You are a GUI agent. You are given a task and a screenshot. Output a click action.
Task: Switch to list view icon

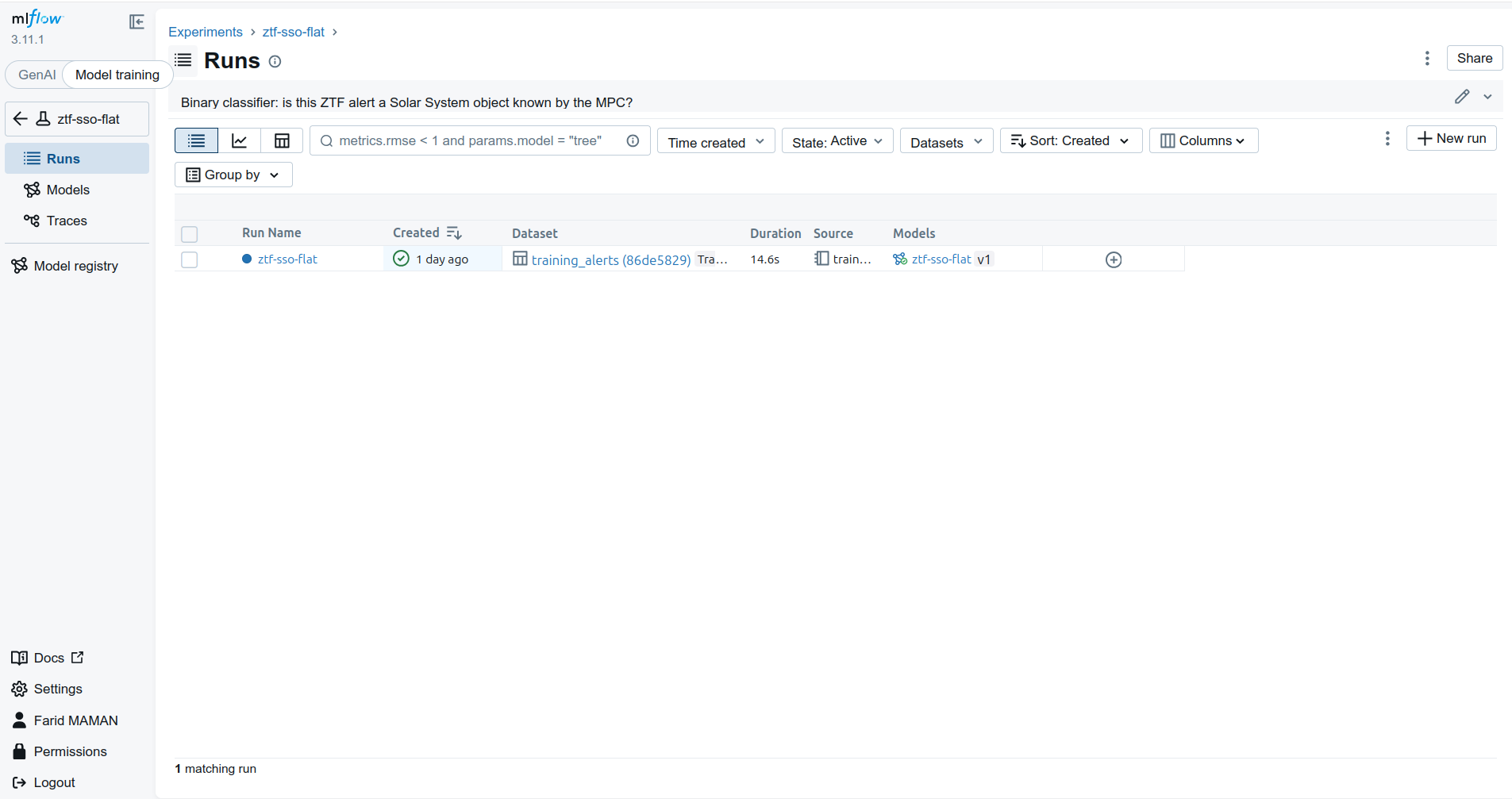(196, 140)
